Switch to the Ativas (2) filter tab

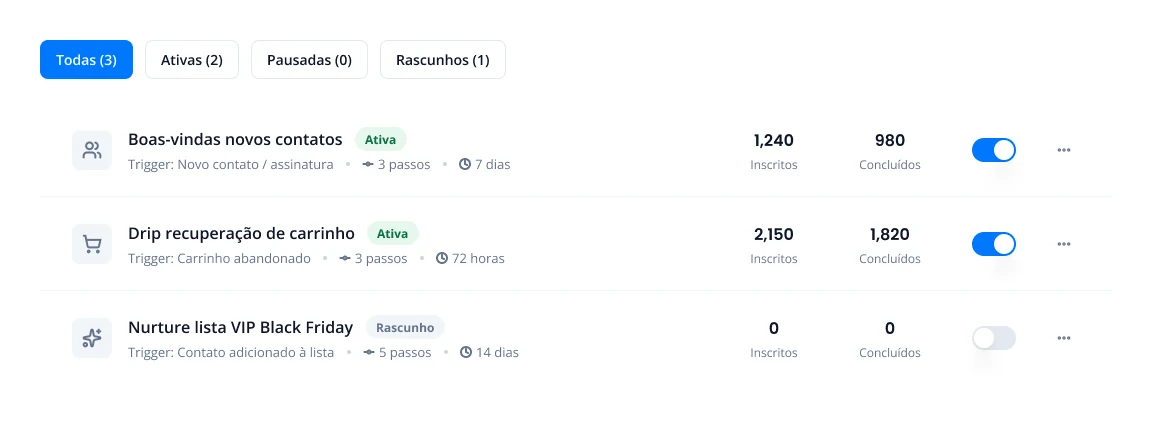pyautogui.click(x=192, y=60)
